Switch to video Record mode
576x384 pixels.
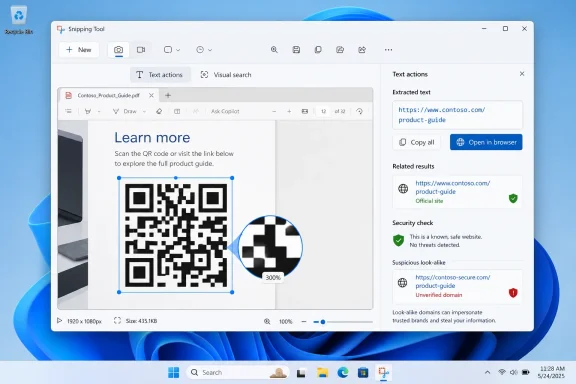click(x=141, y=50)
